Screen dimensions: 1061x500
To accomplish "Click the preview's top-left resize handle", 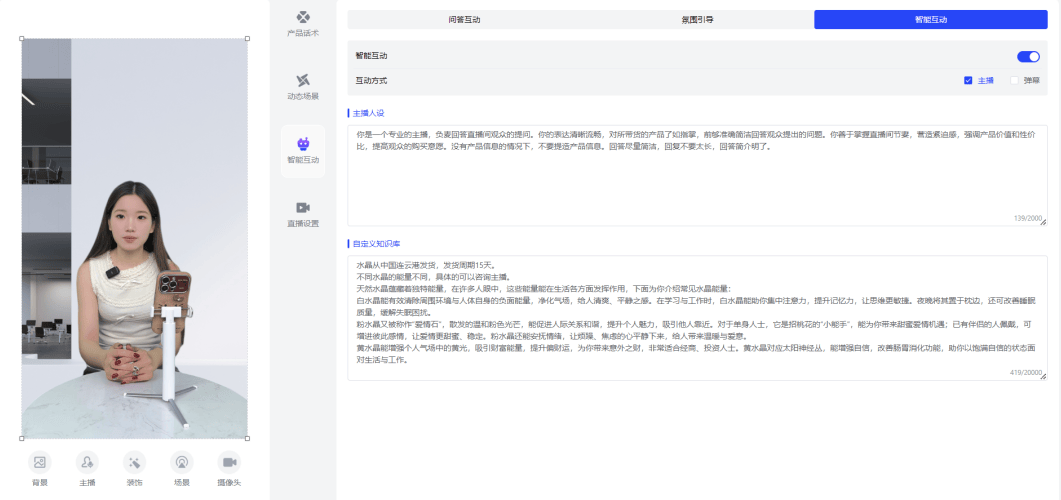I will click(22, 39).
